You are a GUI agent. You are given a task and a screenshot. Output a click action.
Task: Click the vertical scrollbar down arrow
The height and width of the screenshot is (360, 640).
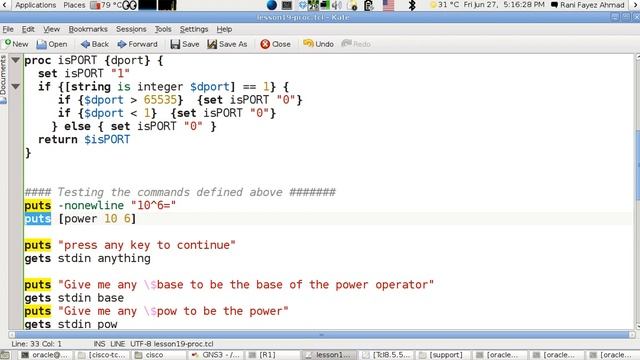click(x=637, y=326)
